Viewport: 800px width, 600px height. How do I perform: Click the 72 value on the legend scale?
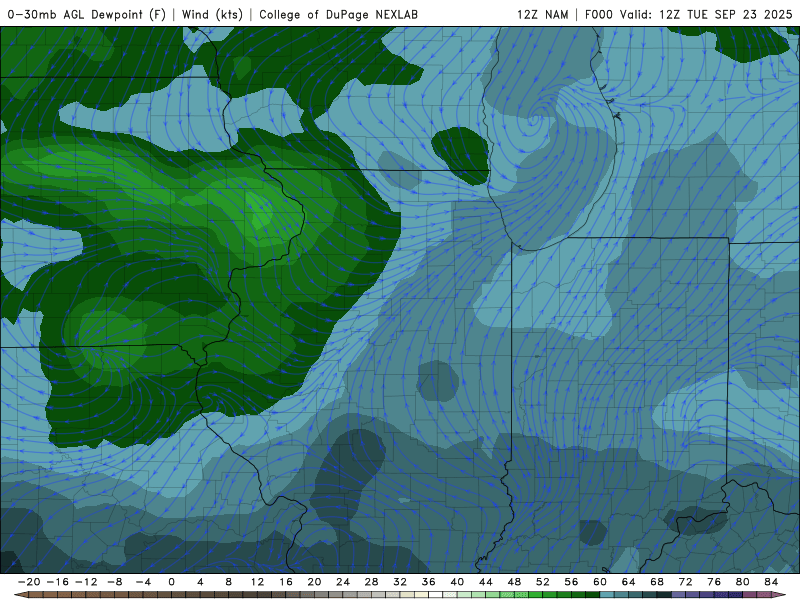(x=686, y=582)
